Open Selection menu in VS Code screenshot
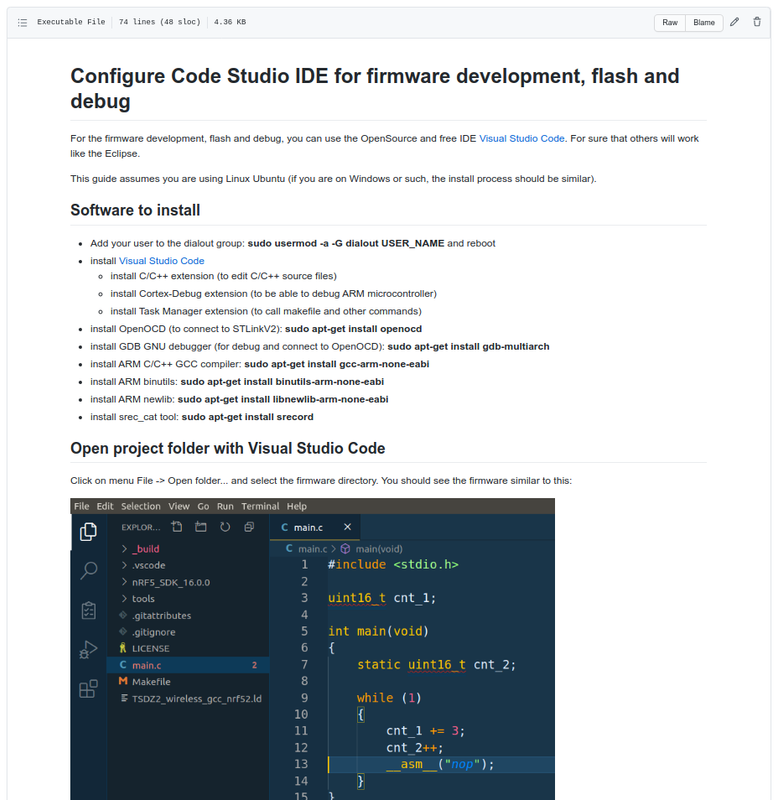 point(140,506)
